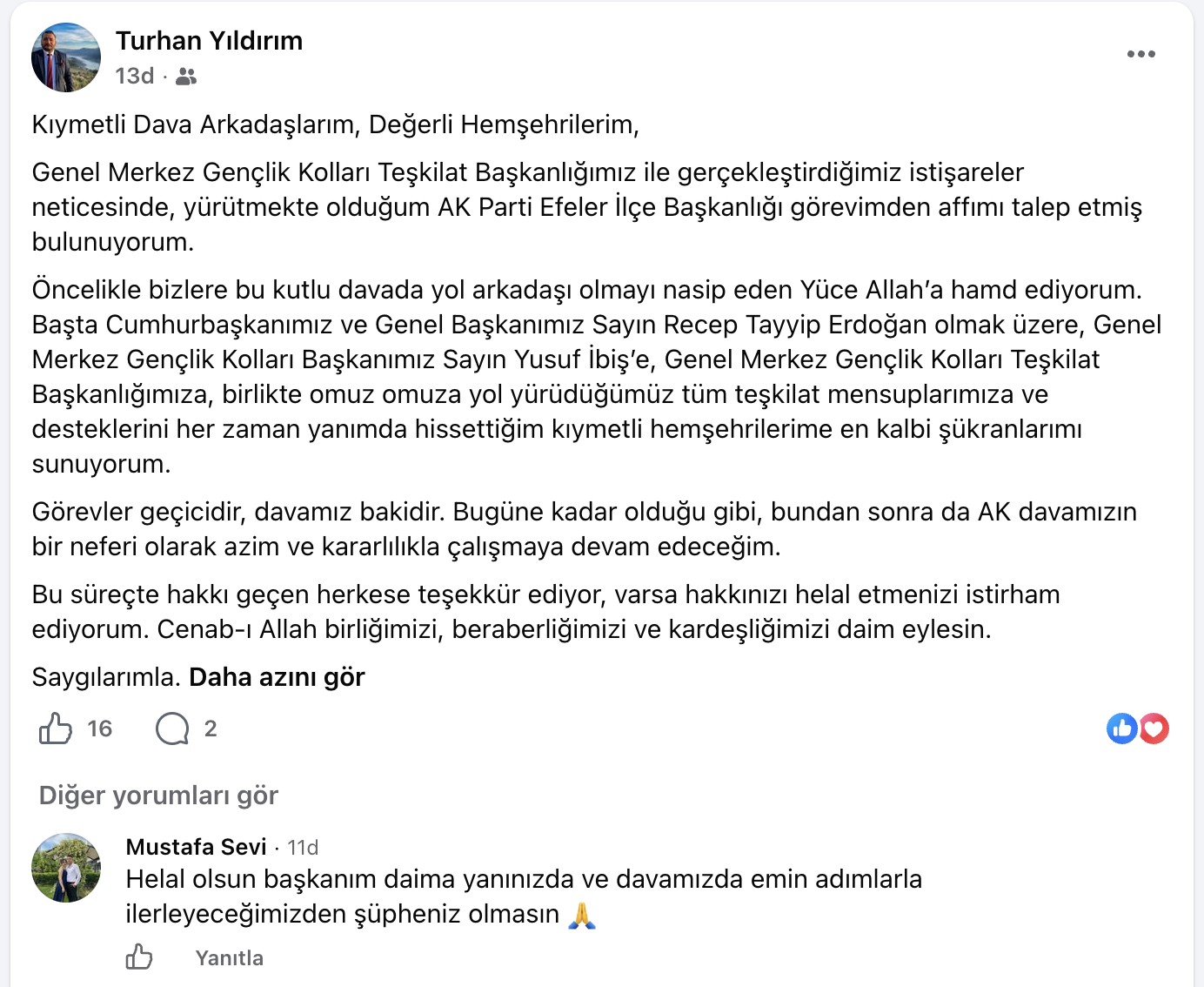View the 16 likes count

(x=100, y=728)
